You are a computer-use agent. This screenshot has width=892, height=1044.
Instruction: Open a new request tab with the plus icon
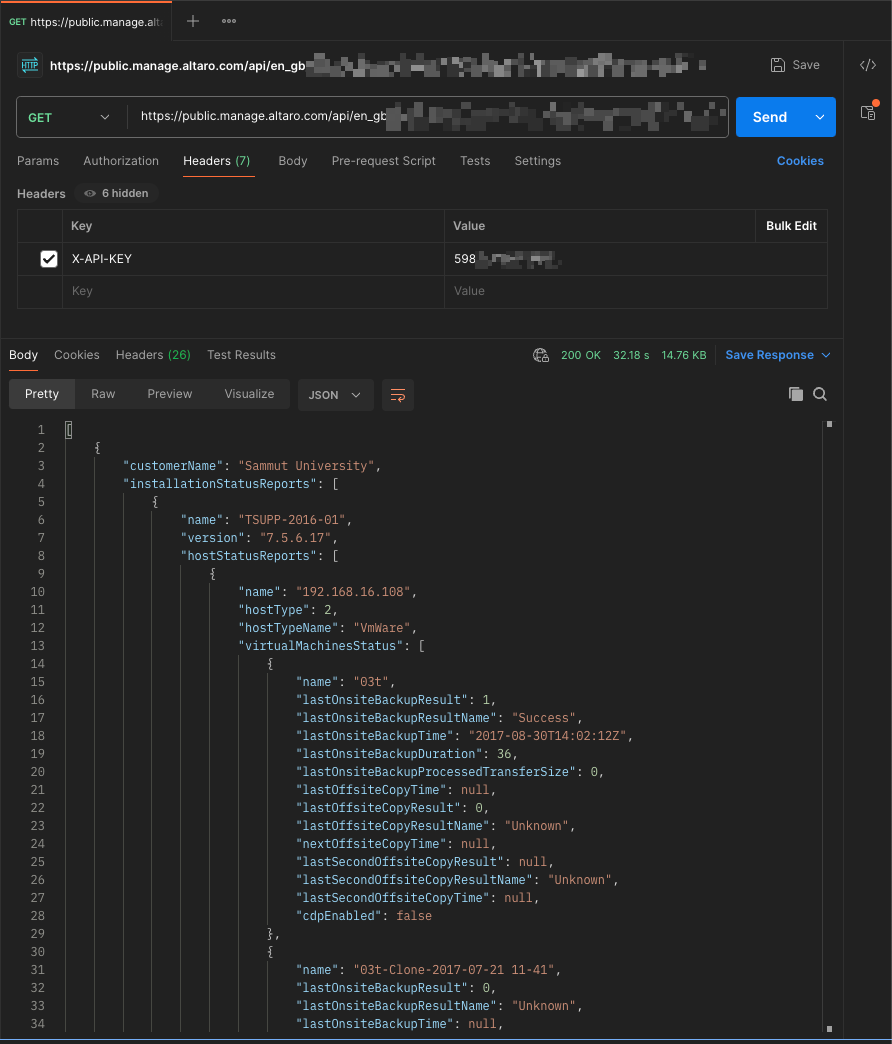(x=193, y=21)
